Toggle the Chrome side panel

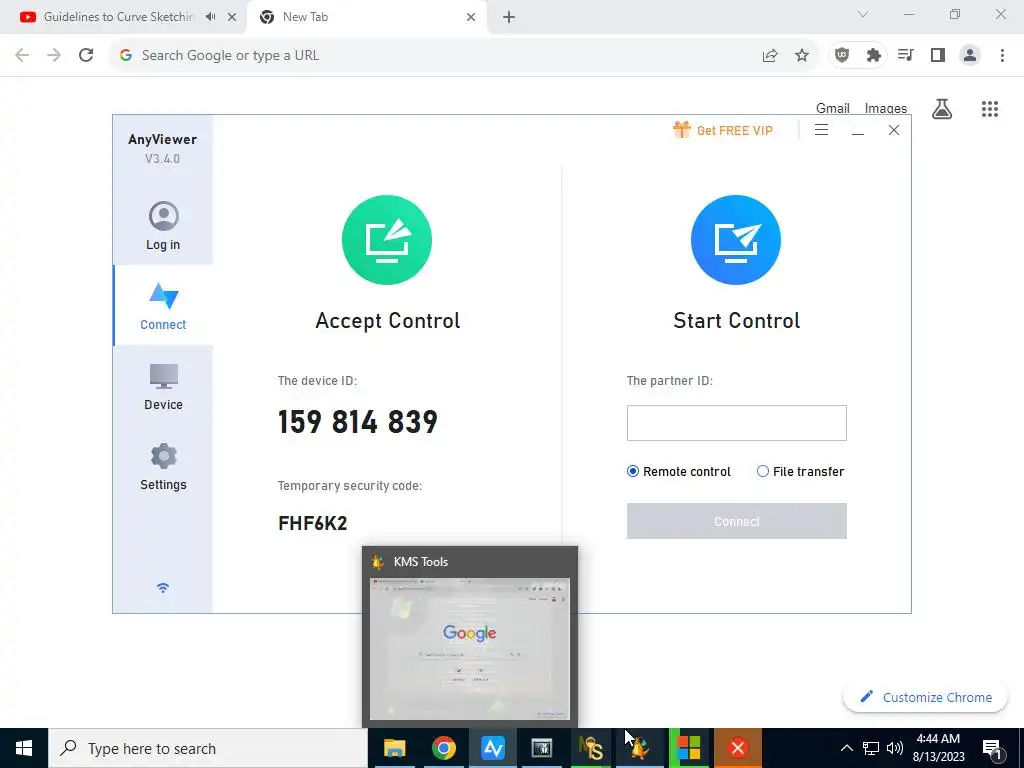point(938,56)
